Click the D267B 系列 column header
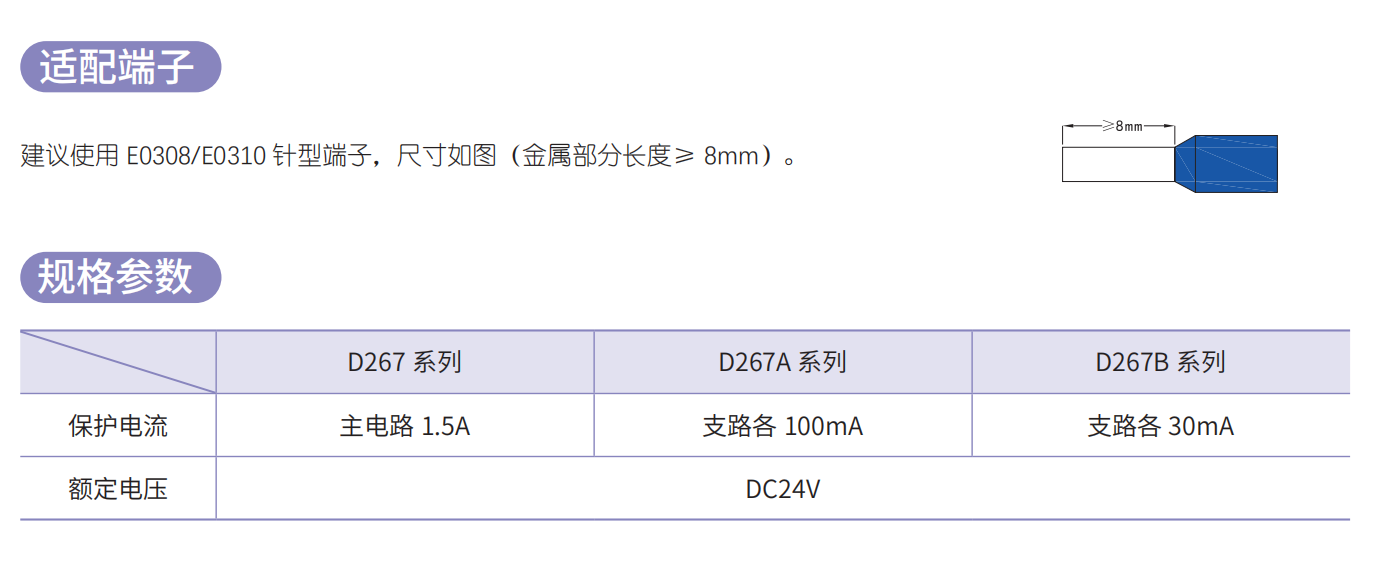The height and width of the screenshot is (579, 1394). coord(1161,362)
